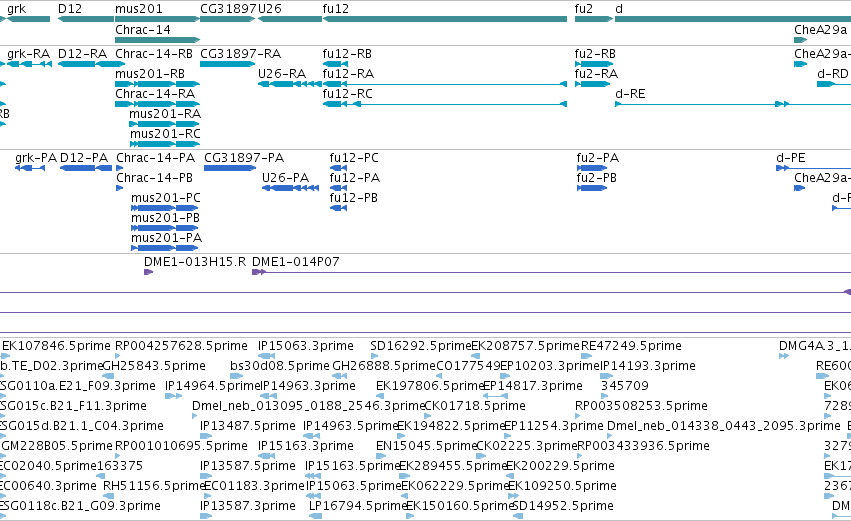The height and width of the screenshot is (521, 851).
Task: Select the fu2 gene label
Action: [584, 9]
